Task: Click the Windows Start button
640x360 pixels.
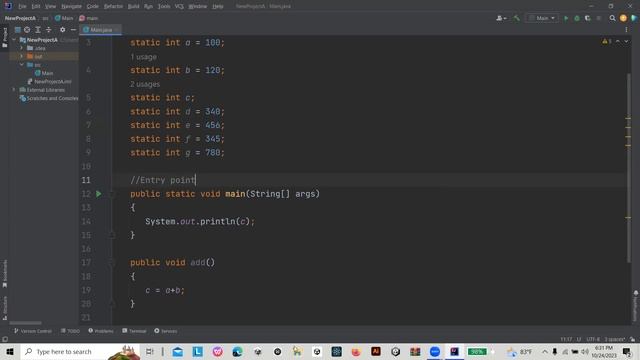Action: pyautogui.click(x=10, y=351)
